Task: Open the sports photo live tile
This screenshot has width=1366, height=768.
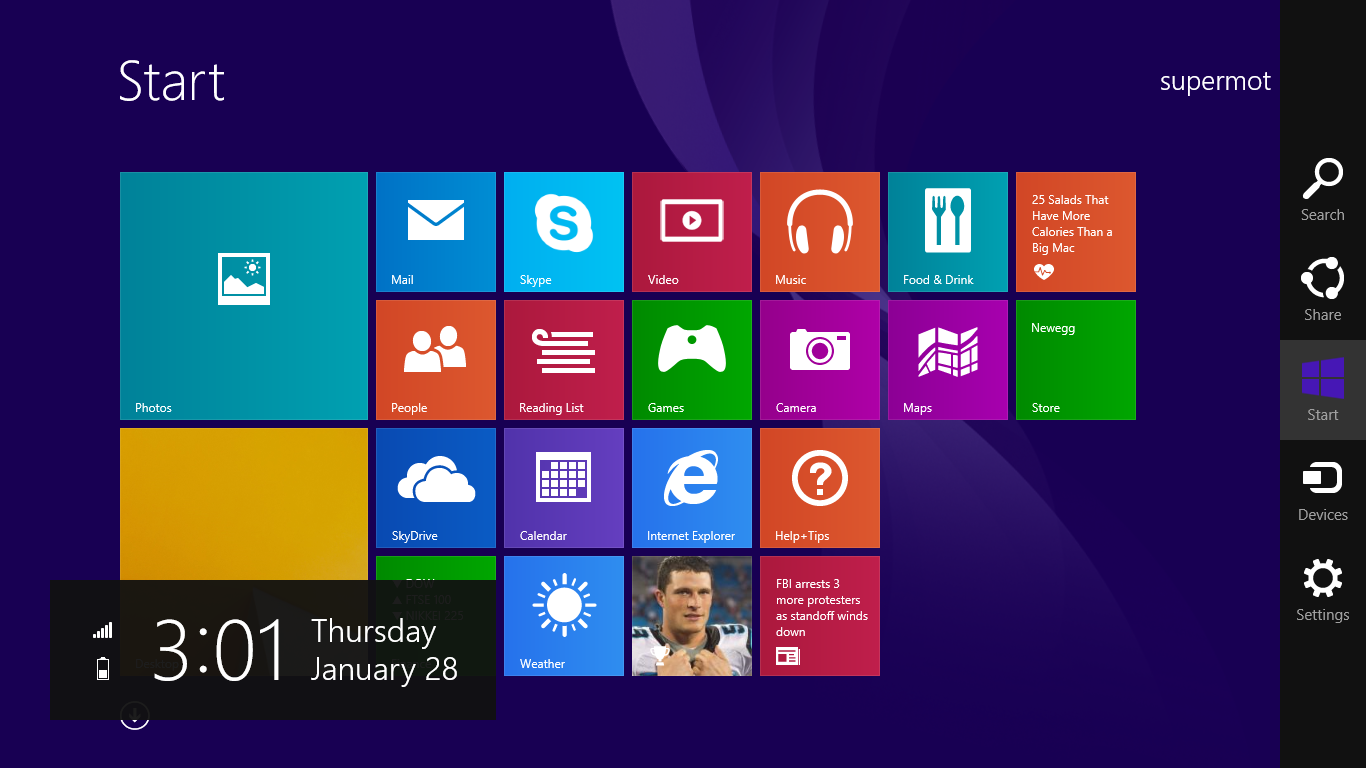Action: tap(692, 616)
